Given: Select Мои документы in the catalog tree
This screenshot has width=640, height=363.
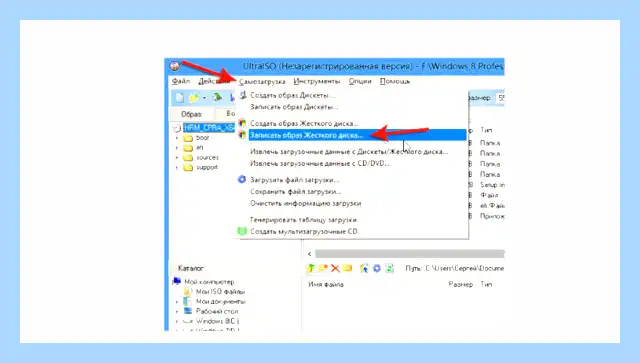Looking at the screenshot, I should 220,301.
